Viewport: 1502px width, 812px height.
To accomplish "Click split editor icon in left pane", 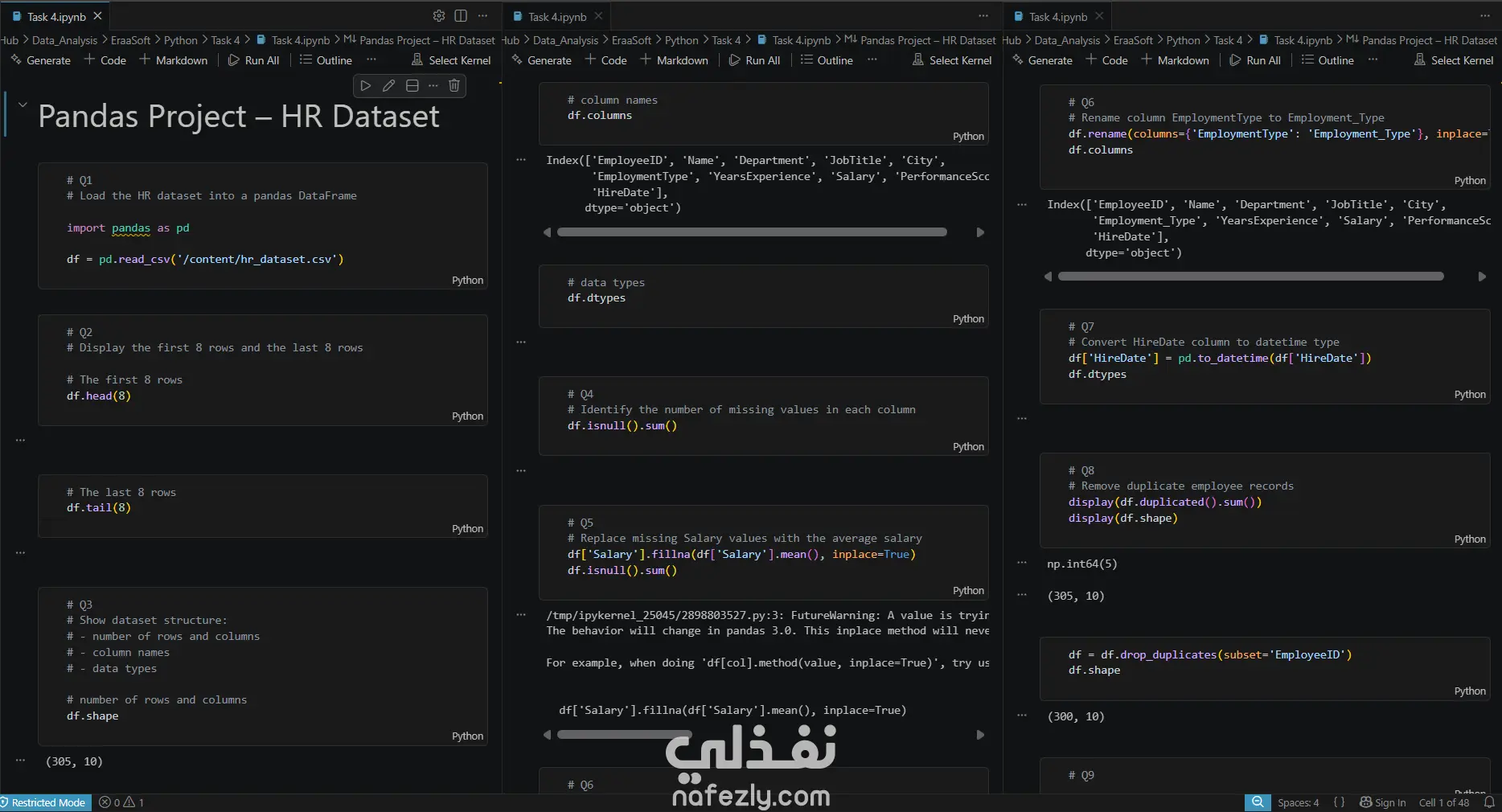I will (461, 15).
